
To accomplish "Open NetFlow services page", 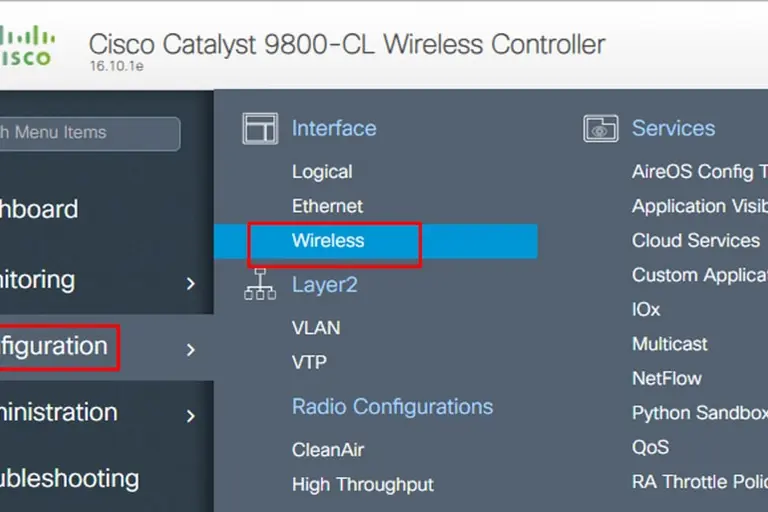I will pos(667,379).
